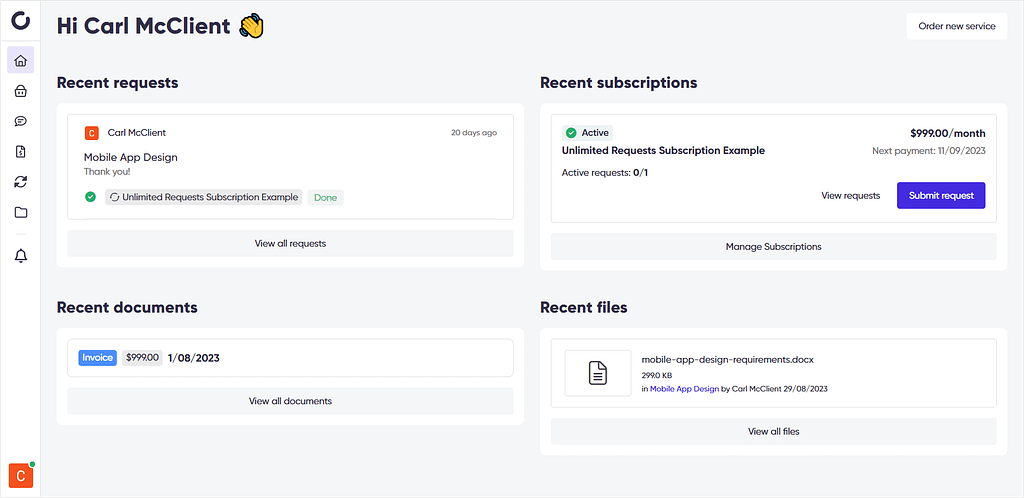1024x498 pixels.
Task: Click the $999.00/month price
Action: pos(948,133)
